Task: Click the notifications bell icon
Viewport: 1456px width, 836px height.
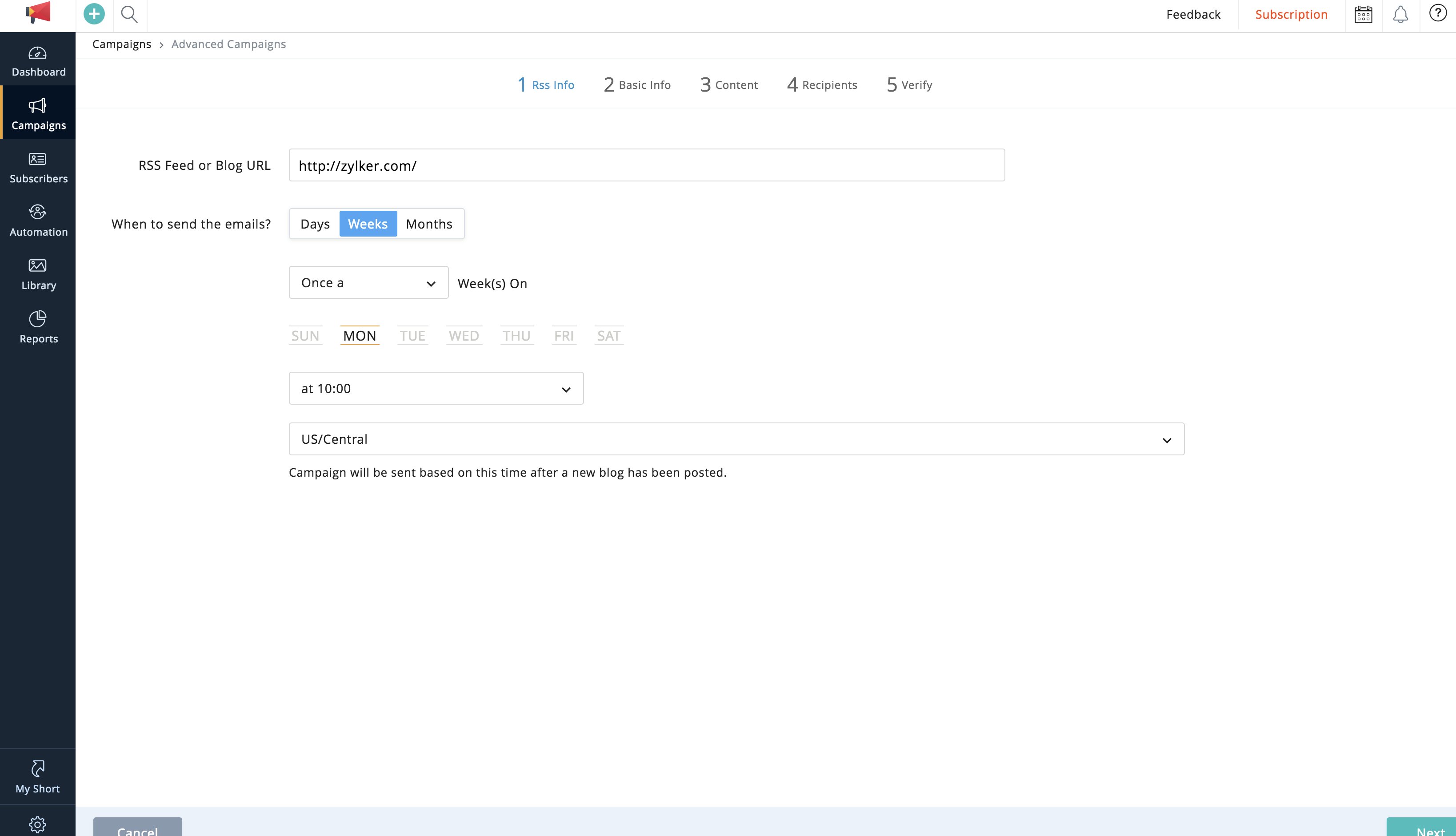Action: (x=1400, y=14)
